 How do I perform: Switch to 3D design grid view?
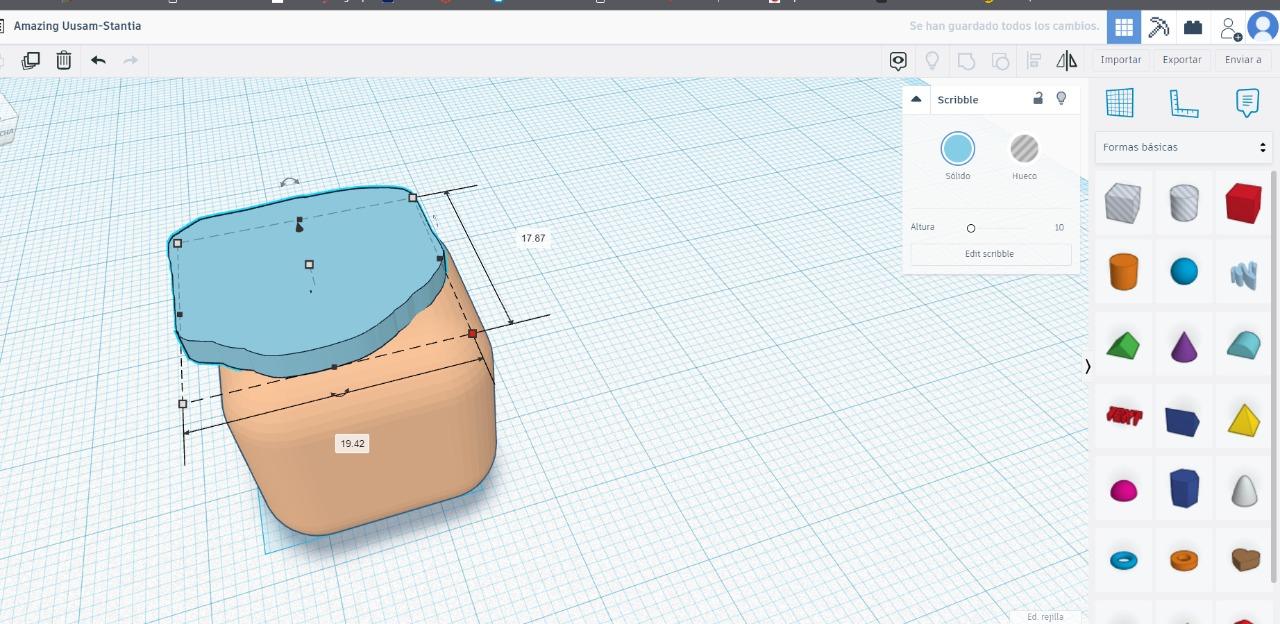(x=1124, y=27)
